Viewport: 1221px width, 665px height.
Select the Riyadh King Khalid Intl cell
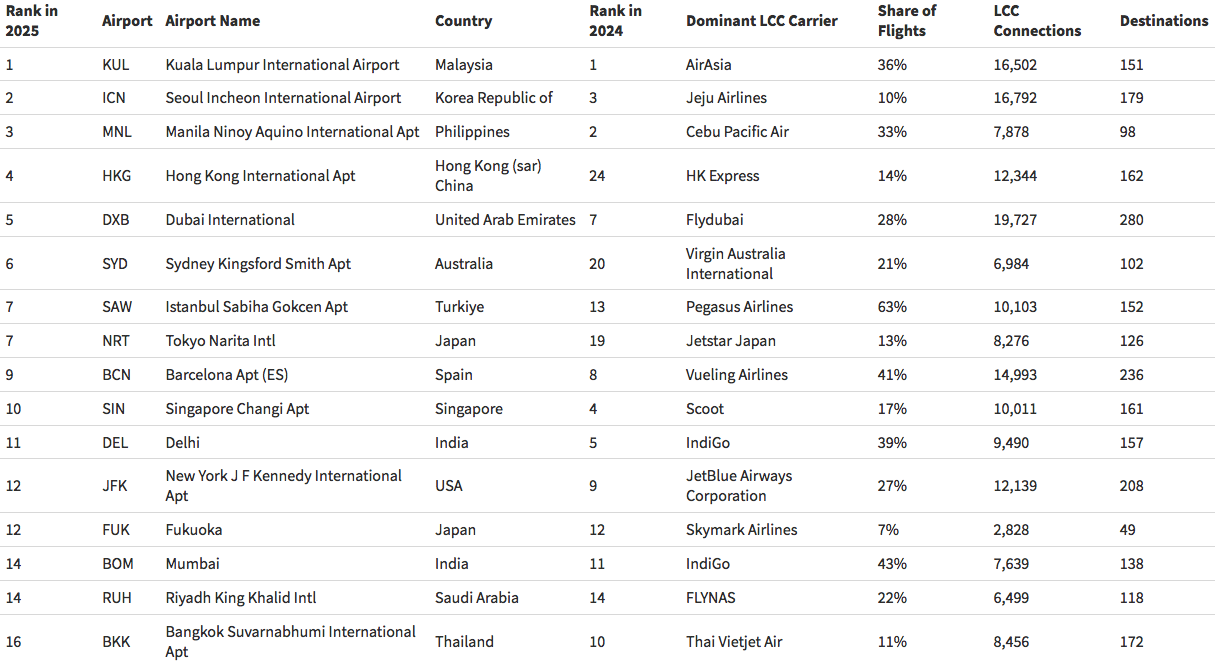(240, 598)
